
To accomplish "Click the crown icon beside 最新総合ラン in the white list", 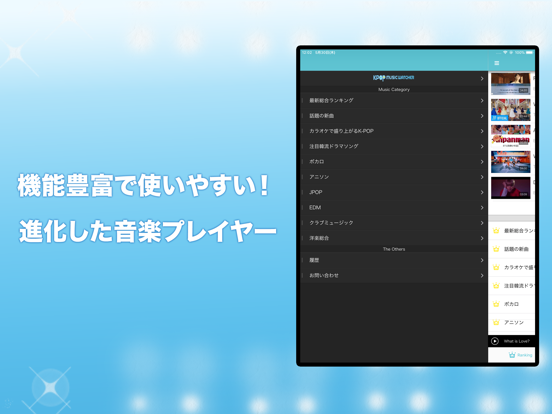I will pyautogui.click(x=496, y=231).
